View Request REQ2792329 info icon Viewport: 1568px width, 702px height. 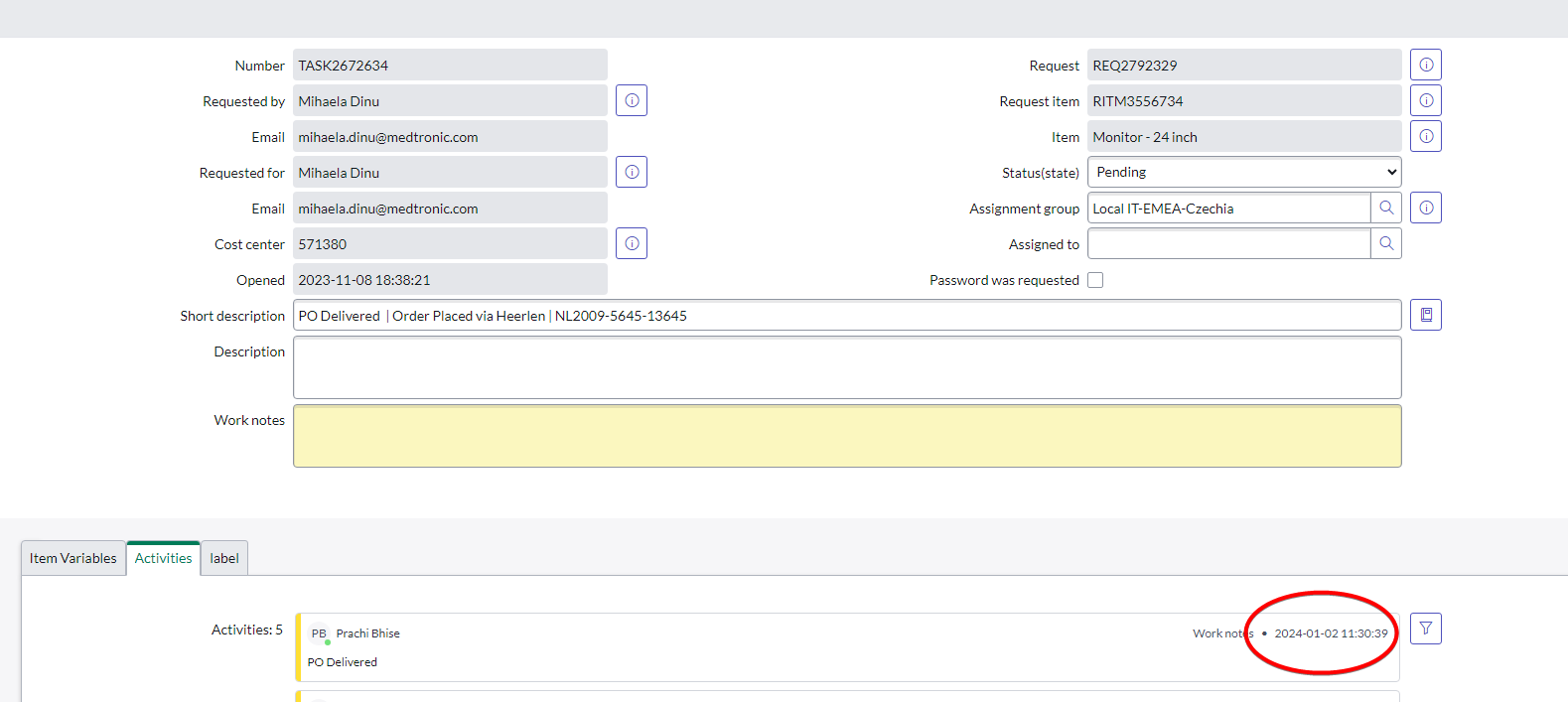pos(1426,65)
